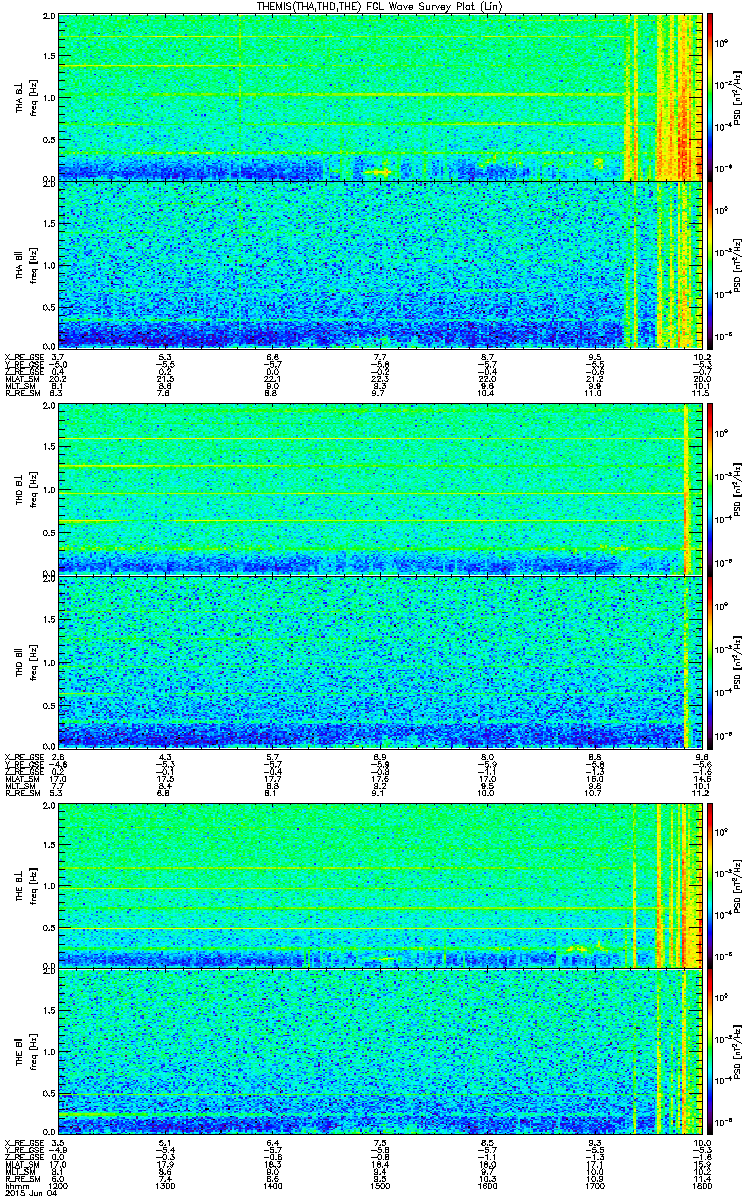The height and width of the screenshot is (1200, 750).
Task: Click the THE Bll spectrogram panel
Action: [381, 1051]
